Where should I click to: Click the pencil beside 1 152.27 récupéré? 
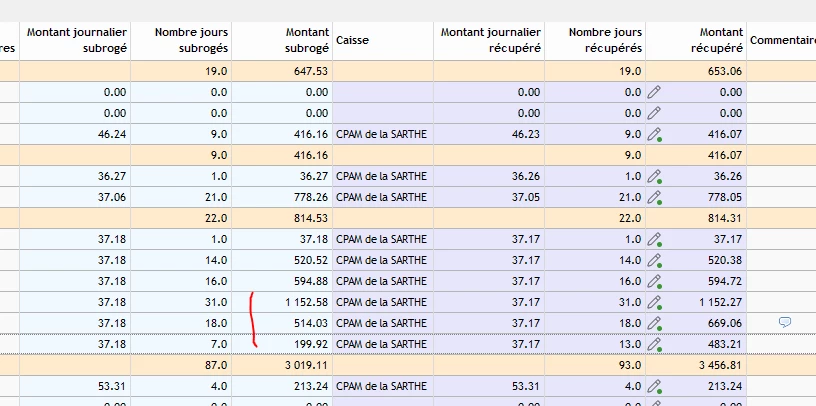coord(654,302)
